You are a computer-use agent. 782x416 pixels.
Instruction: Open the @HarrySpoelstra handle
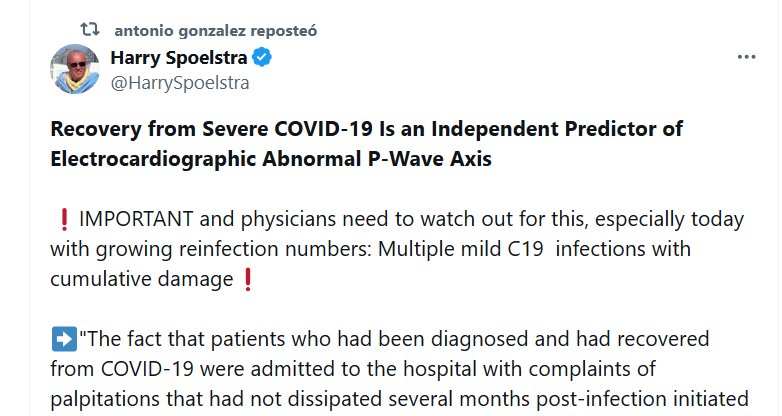(180, 83)
